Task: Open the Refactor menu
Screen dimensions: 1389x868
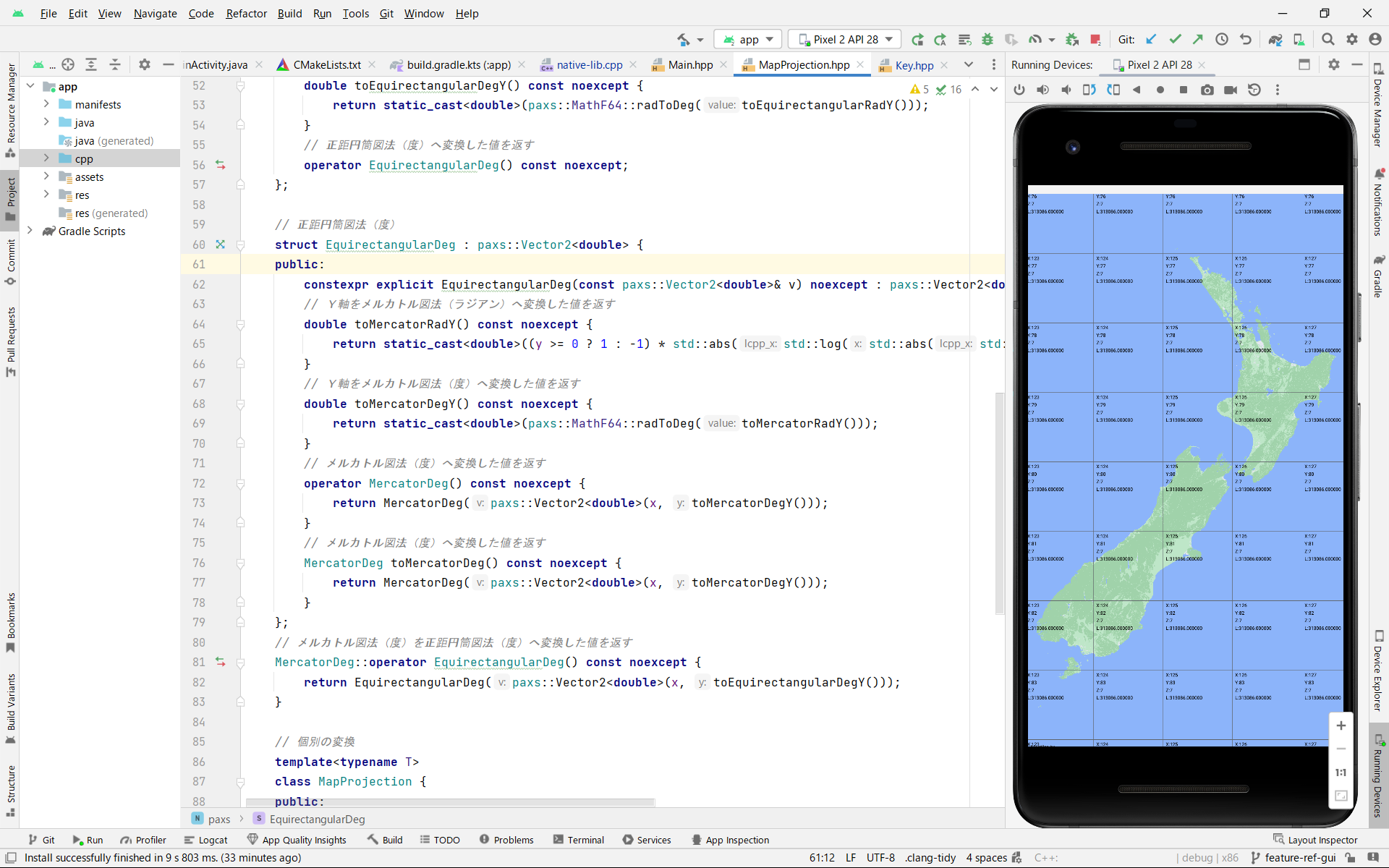Action: coord(246,13)
